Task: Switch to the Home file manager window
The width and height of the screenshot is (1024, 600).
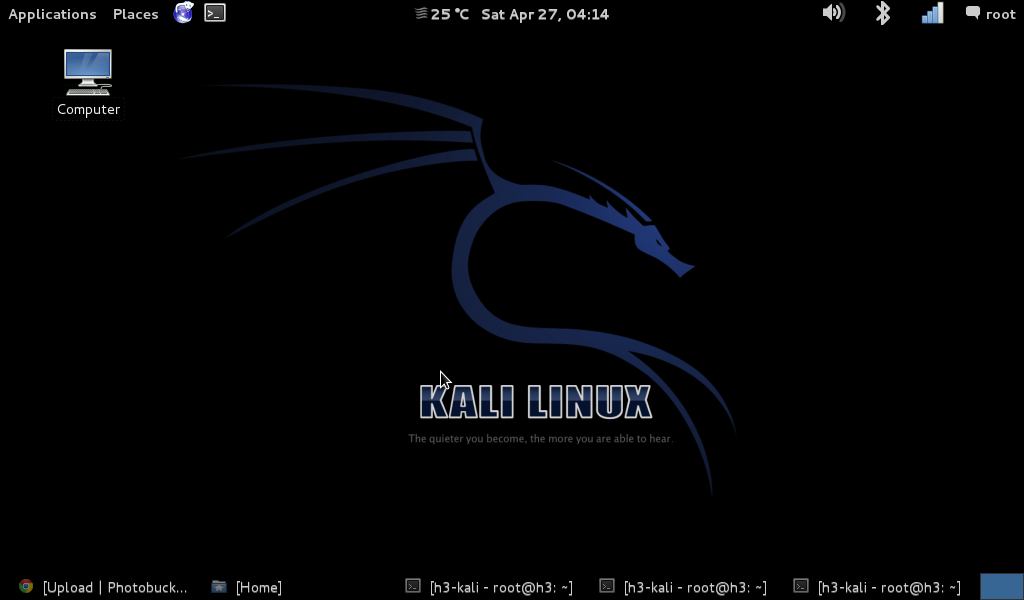Action: [x=247, y=587]
